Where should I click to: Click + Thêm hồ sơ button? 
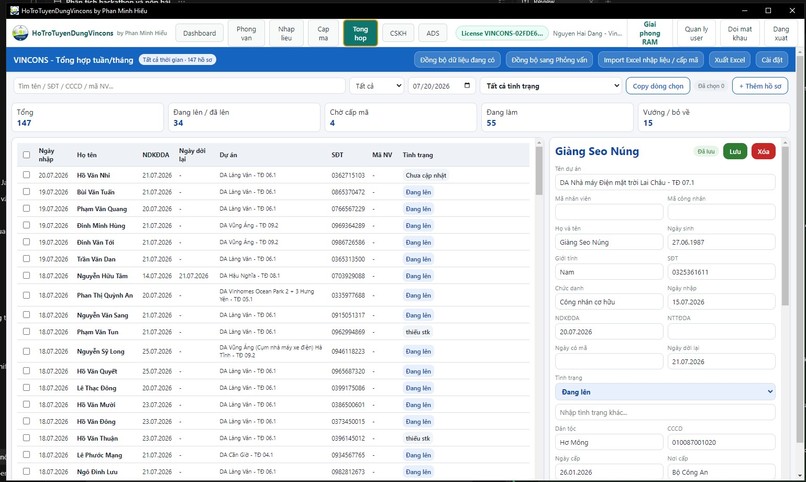click(x=760, y=86)
